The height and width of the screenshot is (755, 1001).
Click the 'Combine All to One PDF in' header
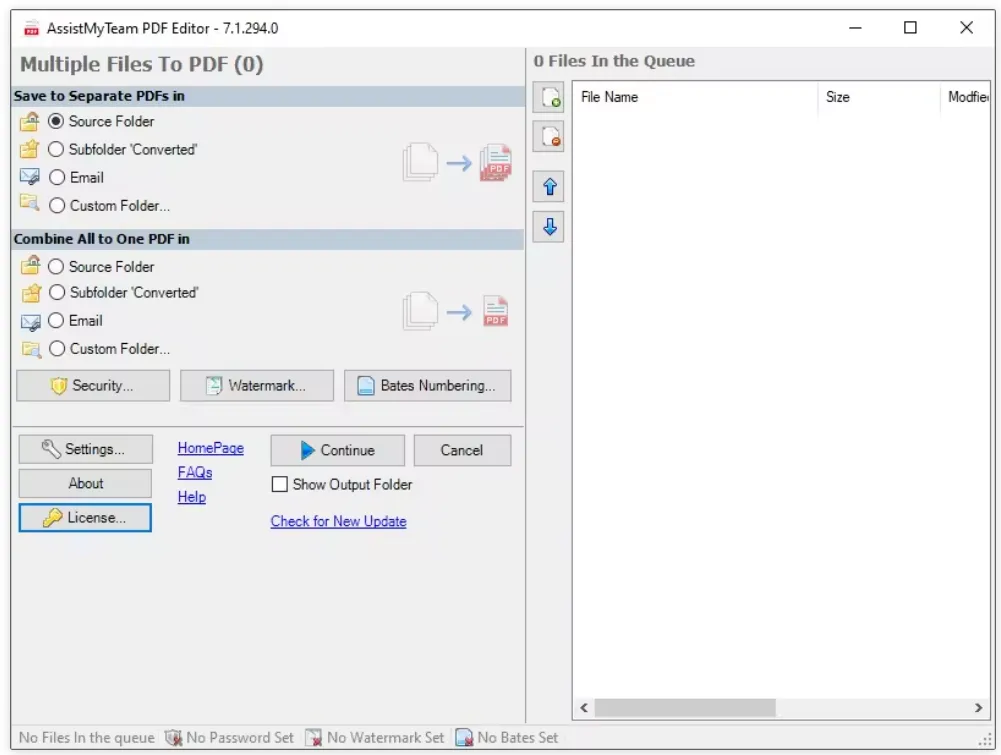(x=268, y=239)
